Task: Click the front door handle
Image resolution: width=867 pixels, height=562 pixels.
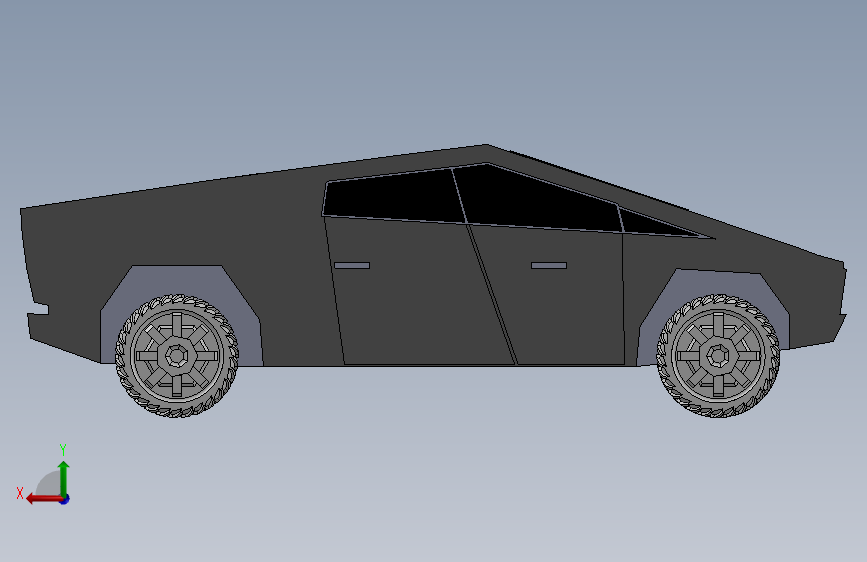Action: click(549, 266)
